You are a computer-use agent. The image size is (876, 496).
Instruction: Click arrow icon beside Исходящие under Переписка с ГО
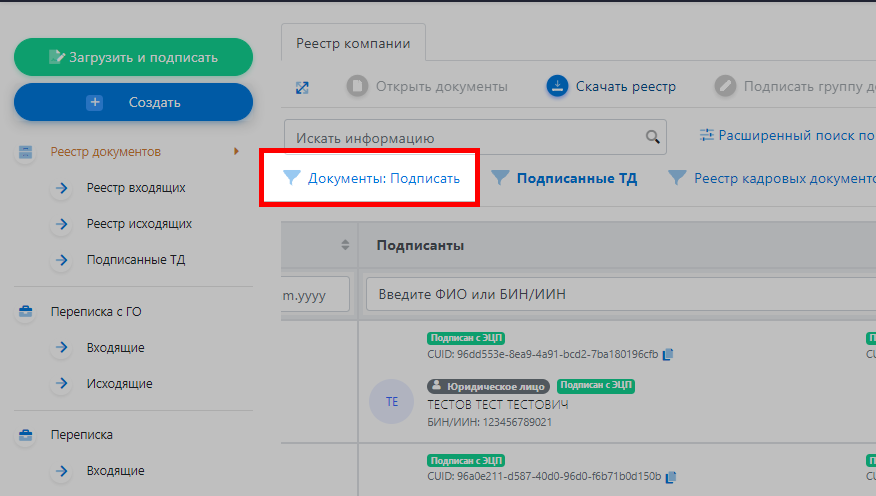pos(61,384)
